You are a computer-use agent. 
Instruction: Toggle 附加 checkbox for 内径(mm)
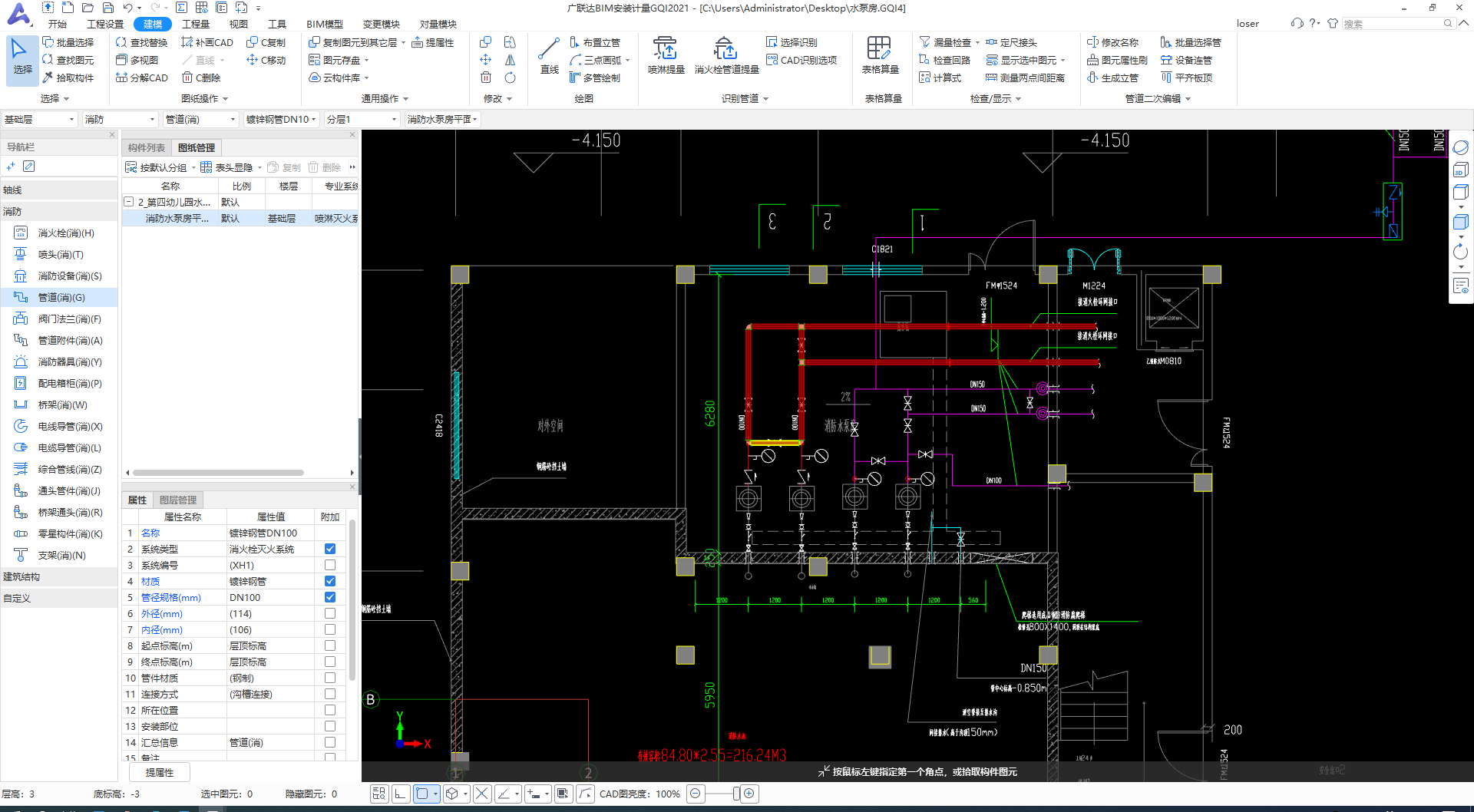330,629
